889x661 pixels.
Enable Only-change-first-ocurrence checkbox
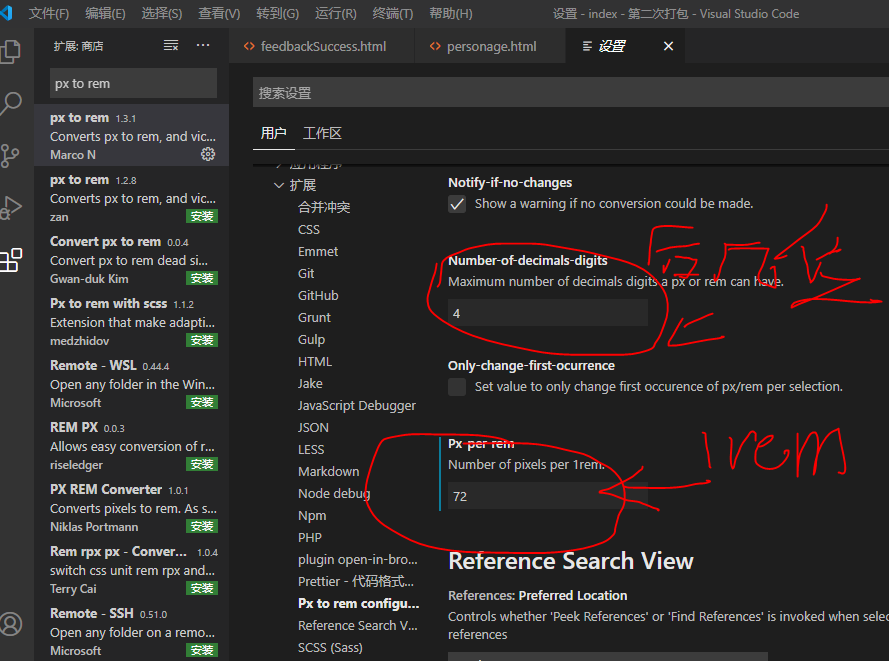coord(457,387)
